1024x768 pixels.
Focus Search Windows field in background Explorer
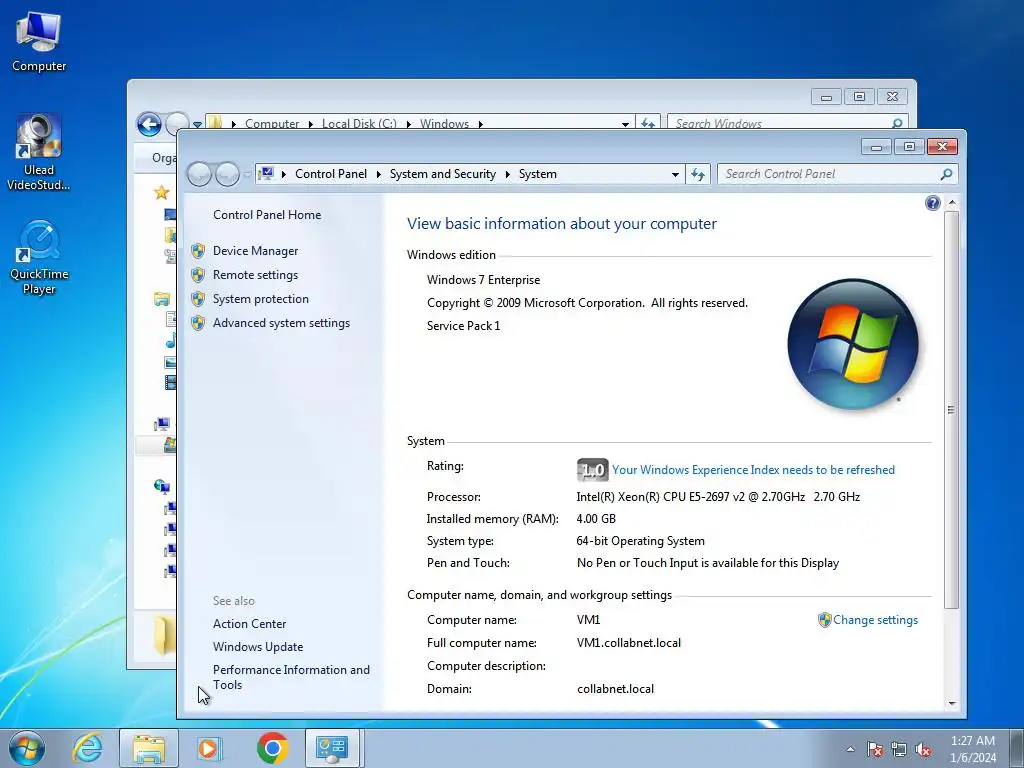[780, 123]
